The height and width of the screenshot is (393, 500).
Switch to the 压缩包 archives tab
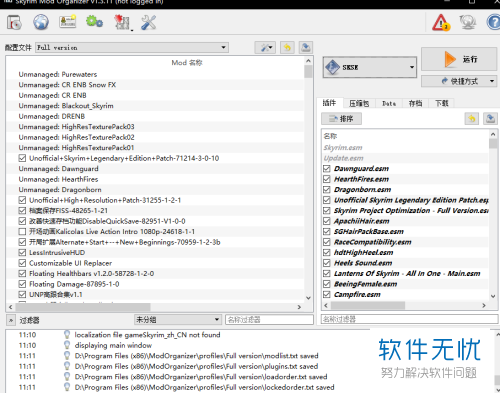point(359,104)
